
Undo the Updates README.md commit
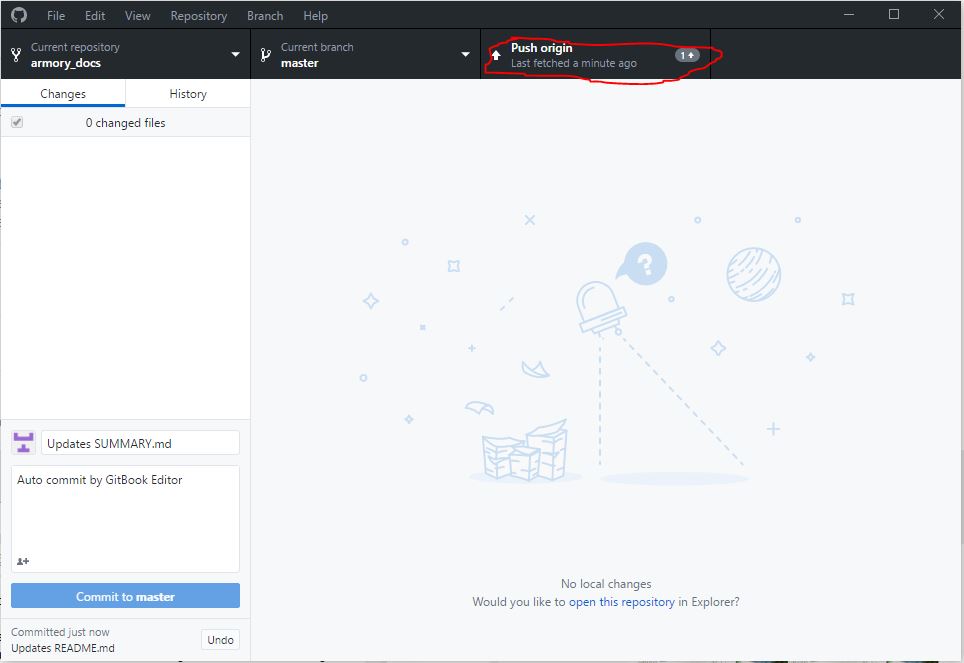pos(220,640)
